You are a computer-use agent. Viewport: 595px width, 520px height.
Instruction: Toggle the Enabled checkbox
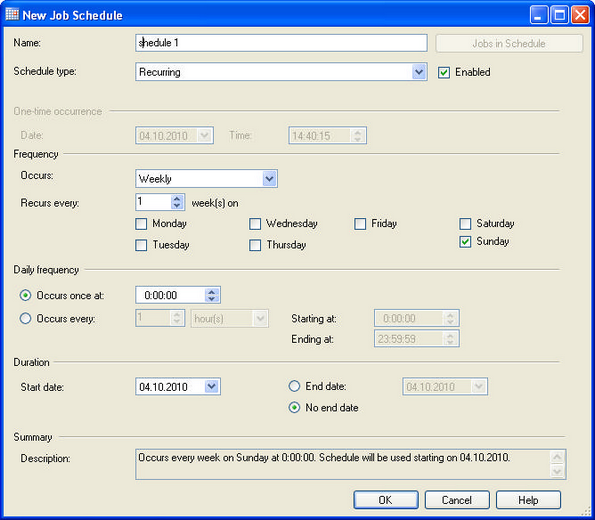click(x=444, y=72)
